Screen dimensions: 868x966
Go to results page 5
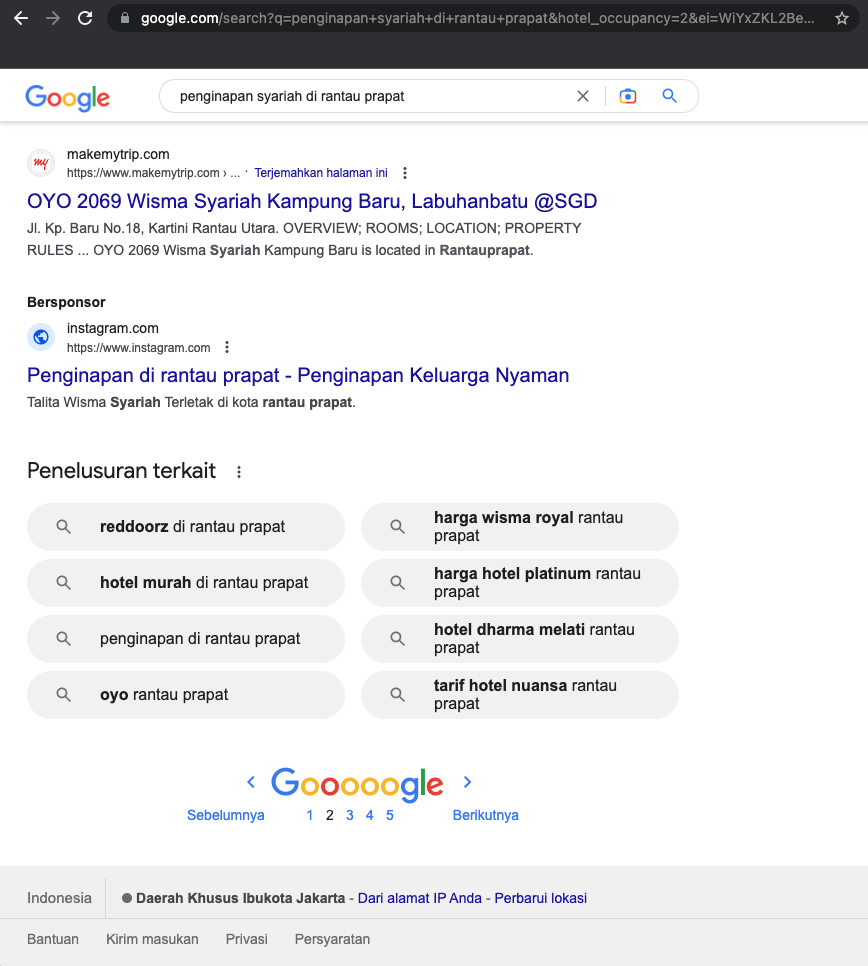tap(390, 815)
